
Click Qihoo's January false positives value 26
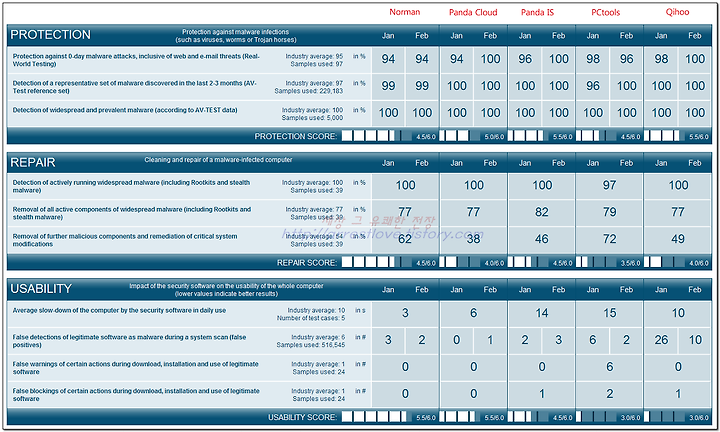[661, 340]
